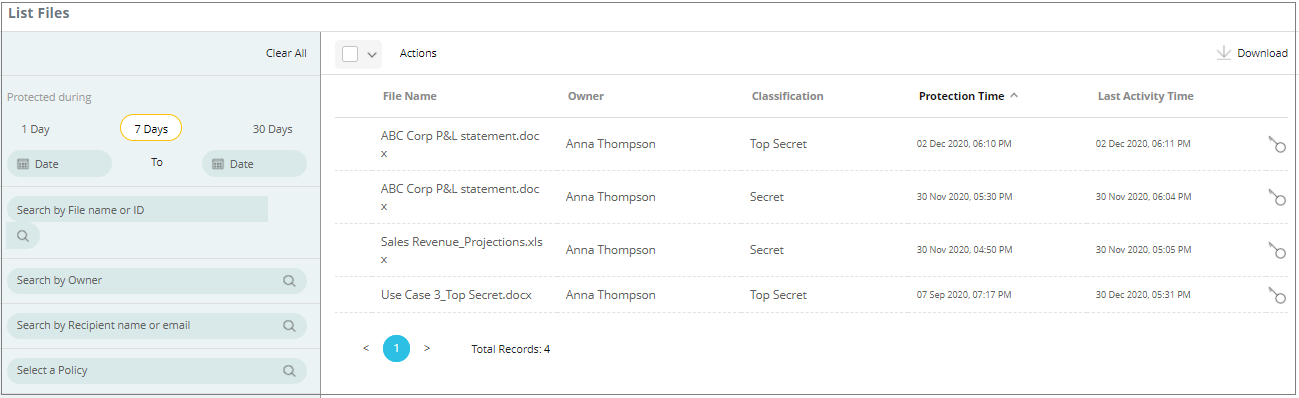1299x398 pixels.
Task: Open the tracking icon for the Top Secret ABC Corp file
Action: [1276, 144]
